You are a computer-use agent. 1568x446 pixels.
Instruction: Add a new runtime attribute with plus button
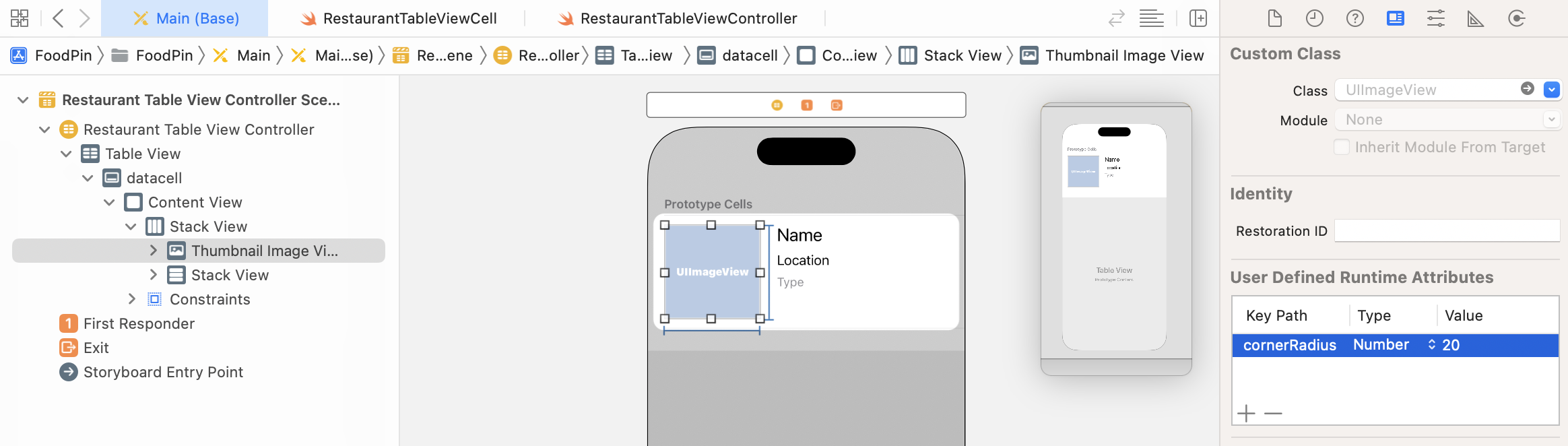tap(1246, 413)
